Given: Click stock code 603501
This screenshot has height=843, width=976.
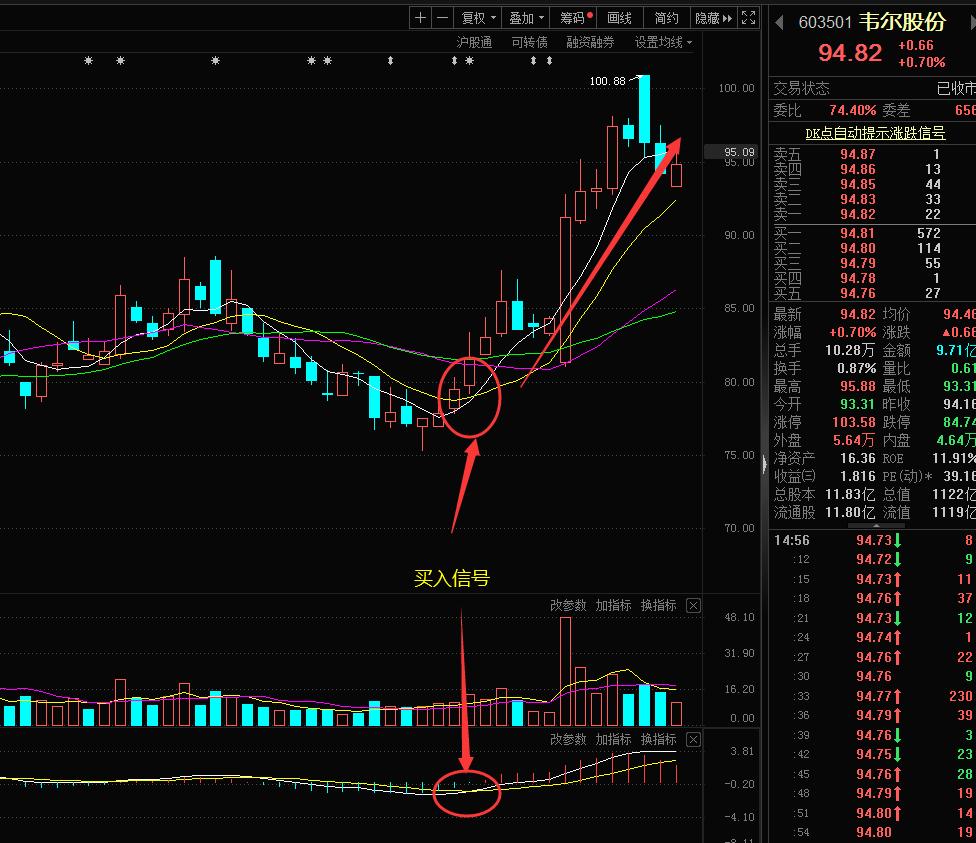Looking at the screenshot, I should 825,22.
